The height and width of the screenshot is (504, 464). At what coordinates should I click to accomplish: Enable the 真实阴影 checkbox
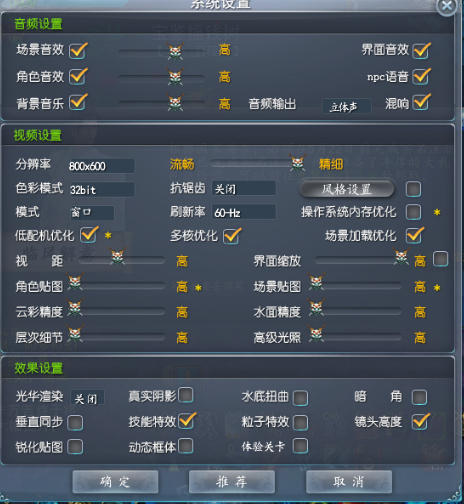pyautogui.click(x=185, y=395)
